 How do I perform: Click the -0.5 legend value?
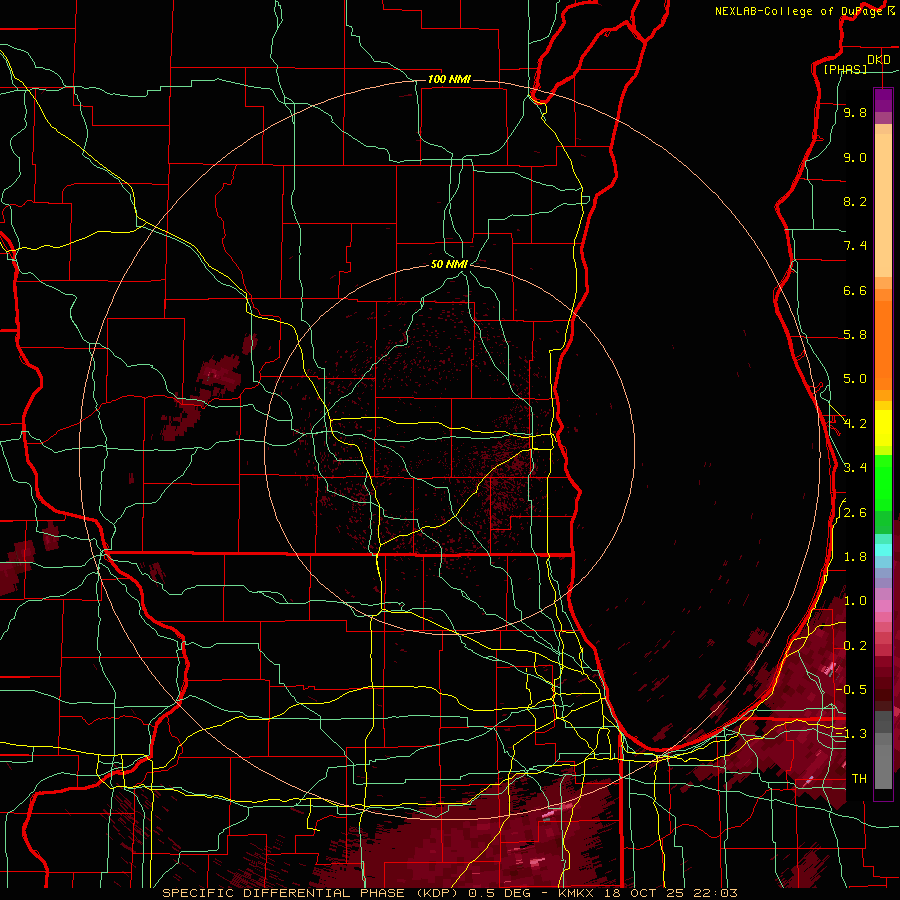(852, 690)
